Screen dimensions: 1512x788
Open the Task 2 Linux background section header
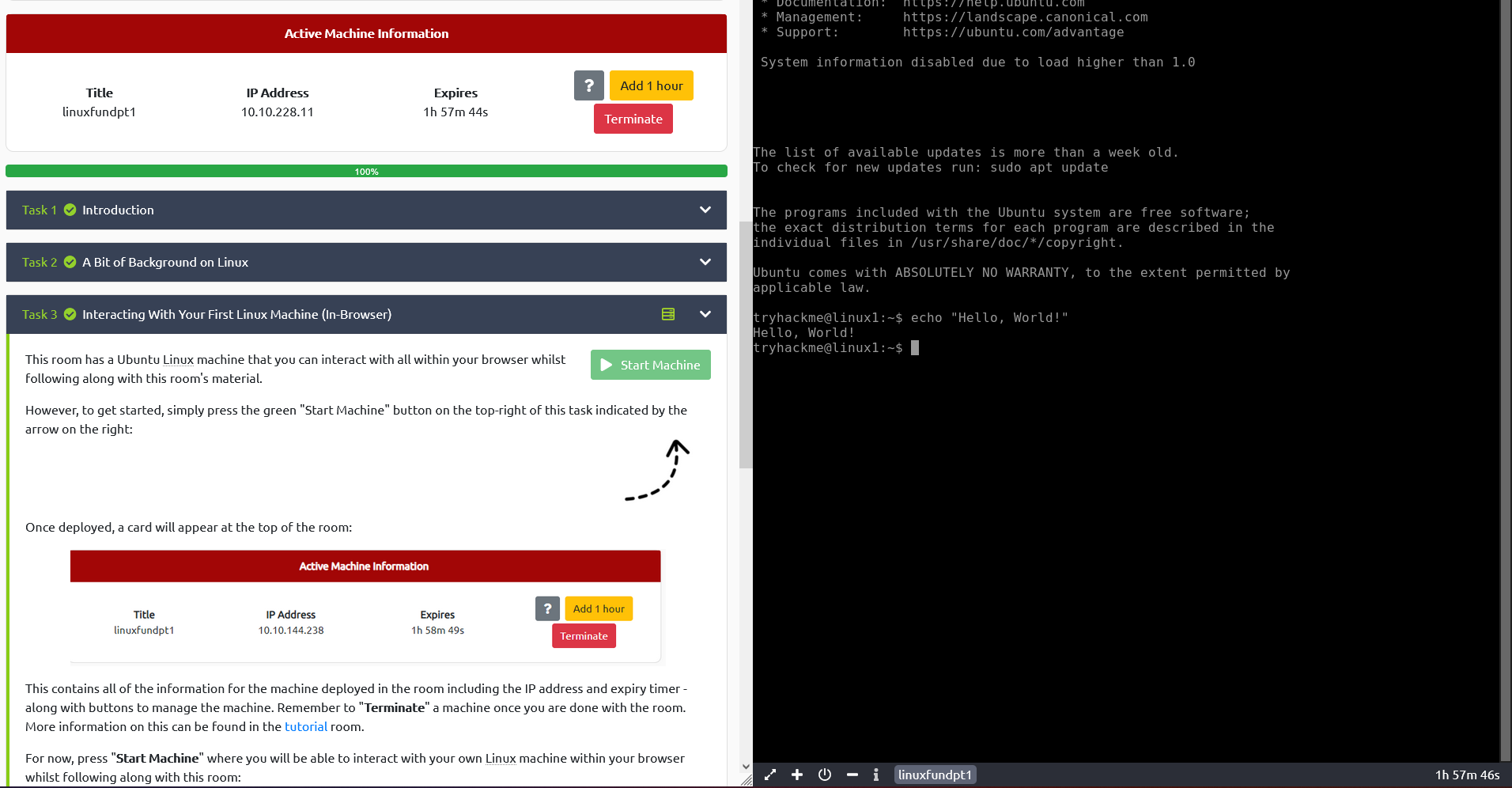click(x=165, y=262)
